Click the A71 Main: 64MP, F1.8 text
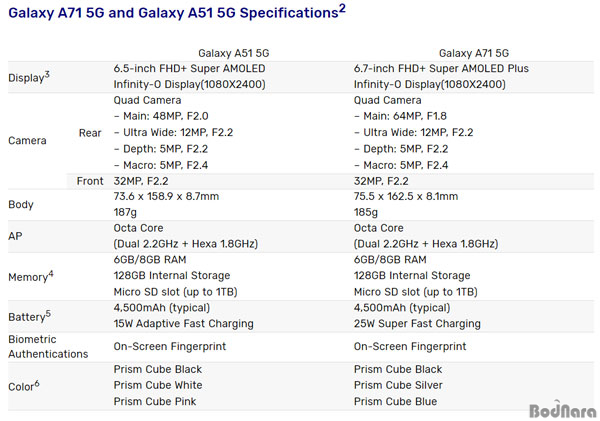Screen dimensions: 600x421 400,116
